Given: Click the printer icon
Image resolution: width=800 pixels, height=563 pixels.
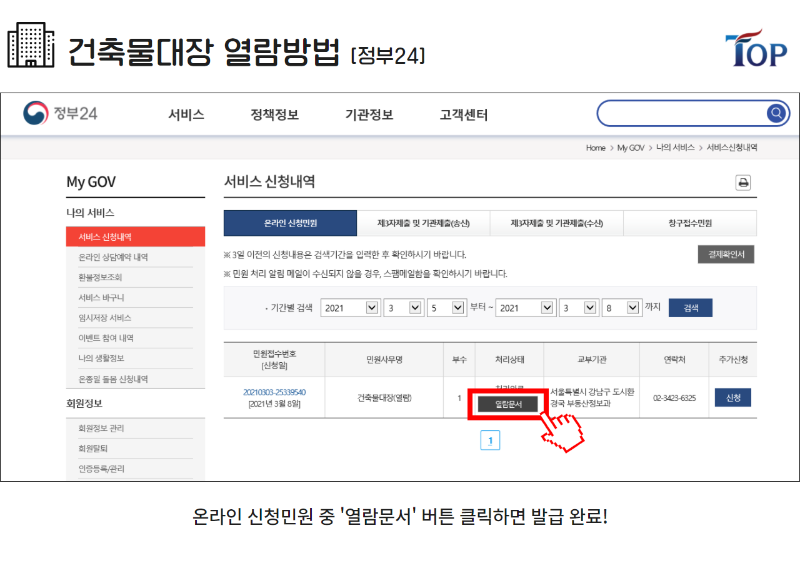Looking at the screenshot, I should tap(743, 183).
